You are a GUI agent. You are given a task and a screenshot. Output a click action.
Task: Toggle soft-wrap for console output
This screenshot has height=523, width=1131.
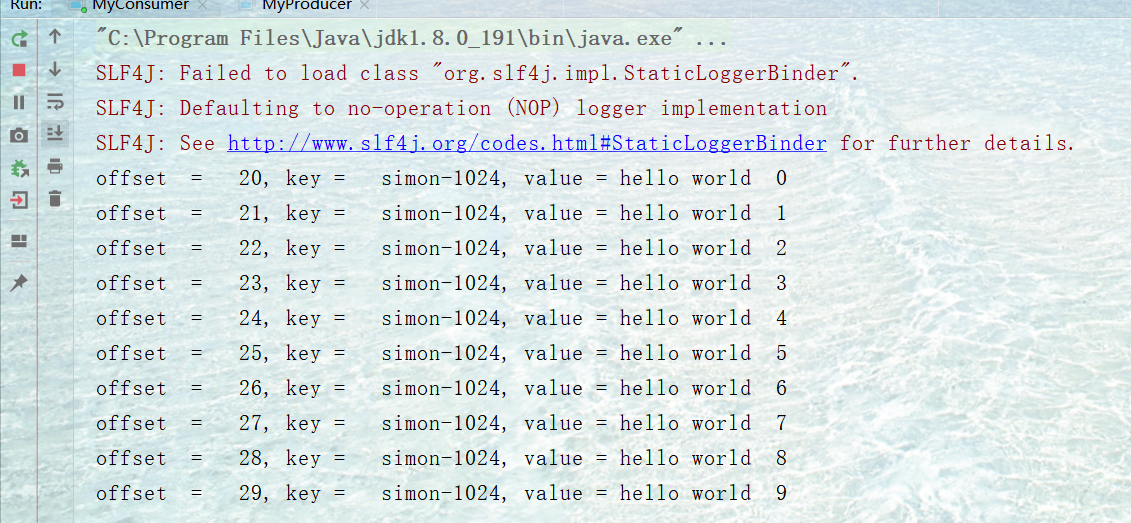55,102
